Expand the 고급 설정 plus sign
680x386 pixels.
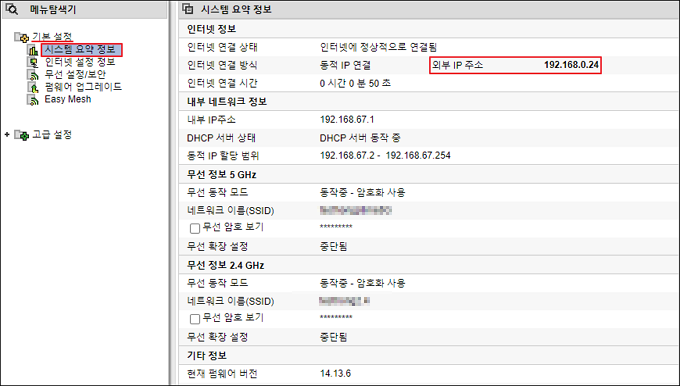(7, 135)
